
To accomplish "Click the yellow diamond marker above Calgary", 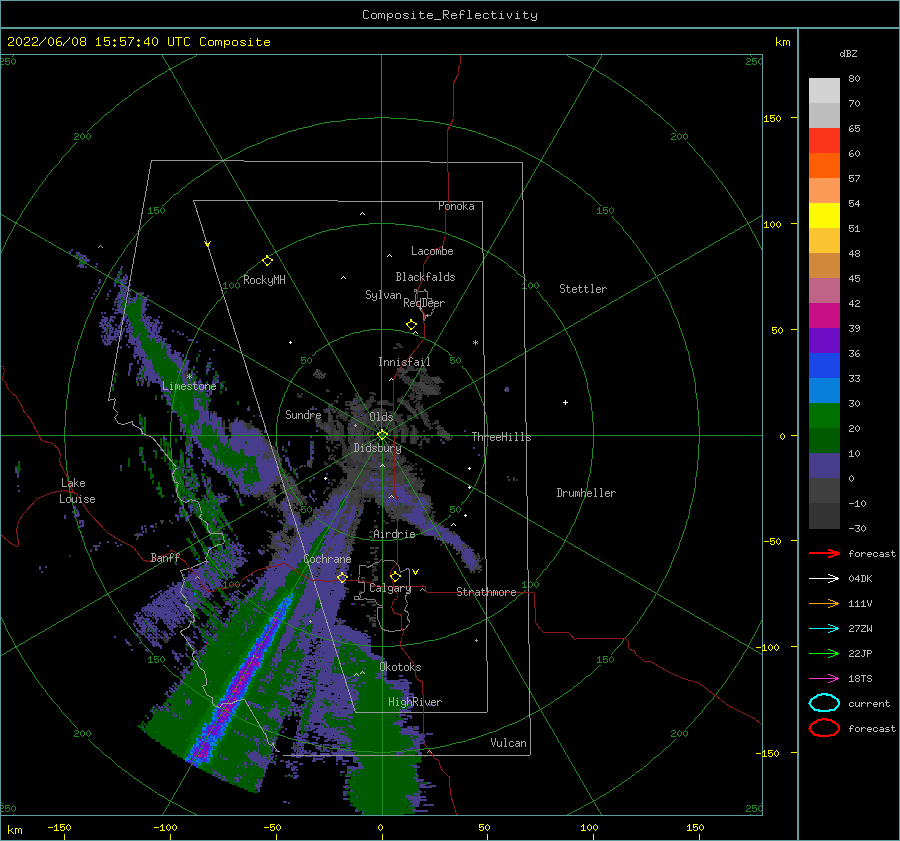I will (x=395, y=576).
